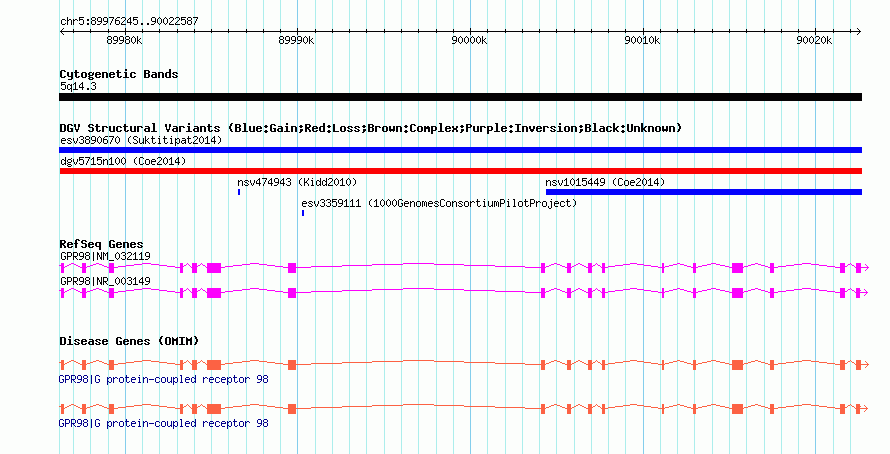
Task: Select the magenta GPR98 NM_032119 gene model
Action: click(464, 268)
